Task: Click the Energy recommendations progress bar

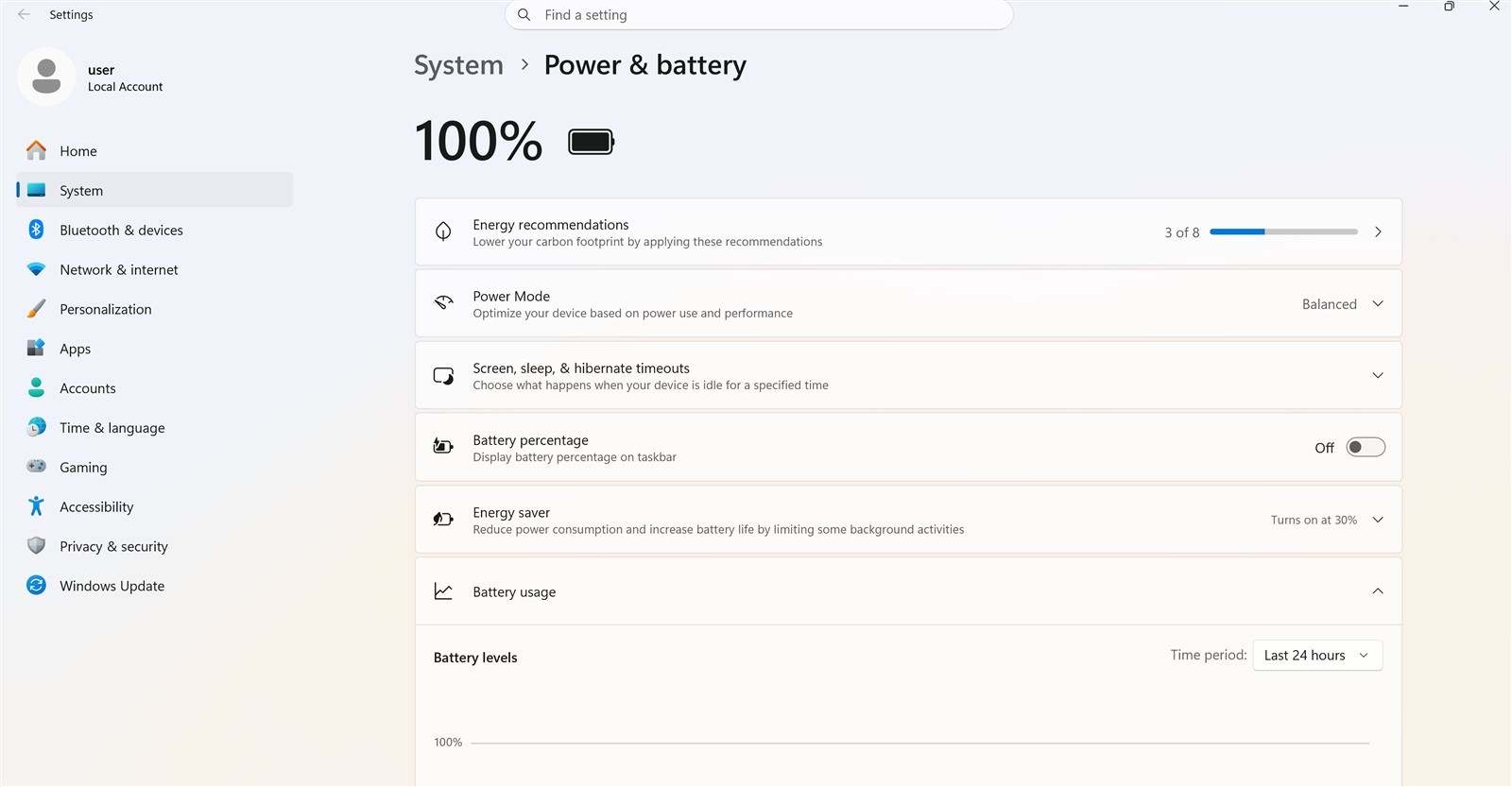Action: 1283,231
